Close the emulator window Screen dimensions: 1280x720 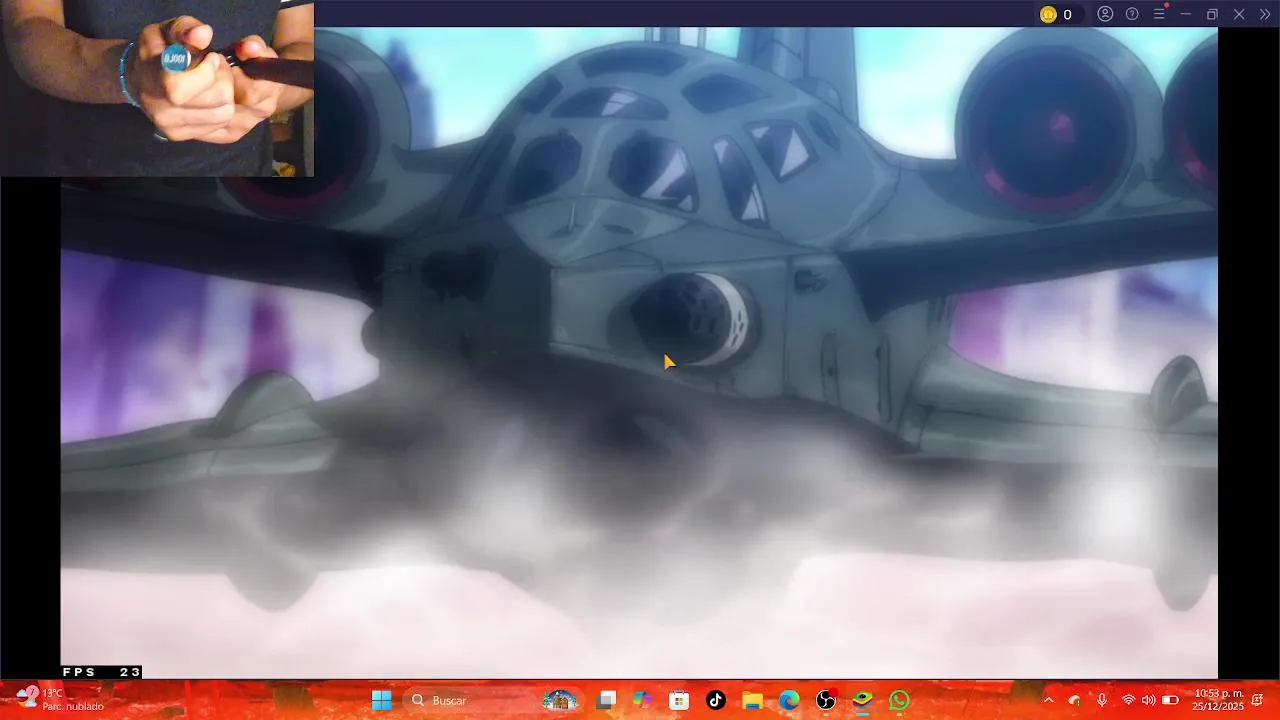(x=1238, y=14)
